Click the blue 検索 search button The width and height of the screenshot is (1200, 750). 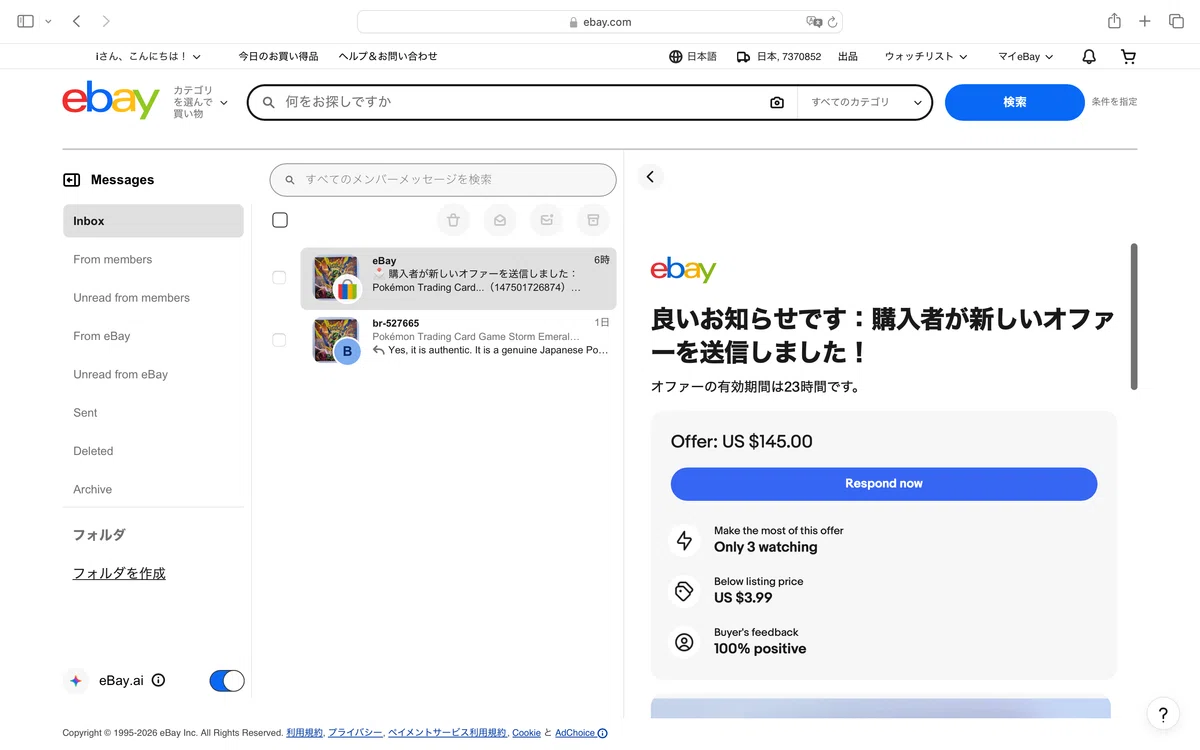[x=1014, y=102]
